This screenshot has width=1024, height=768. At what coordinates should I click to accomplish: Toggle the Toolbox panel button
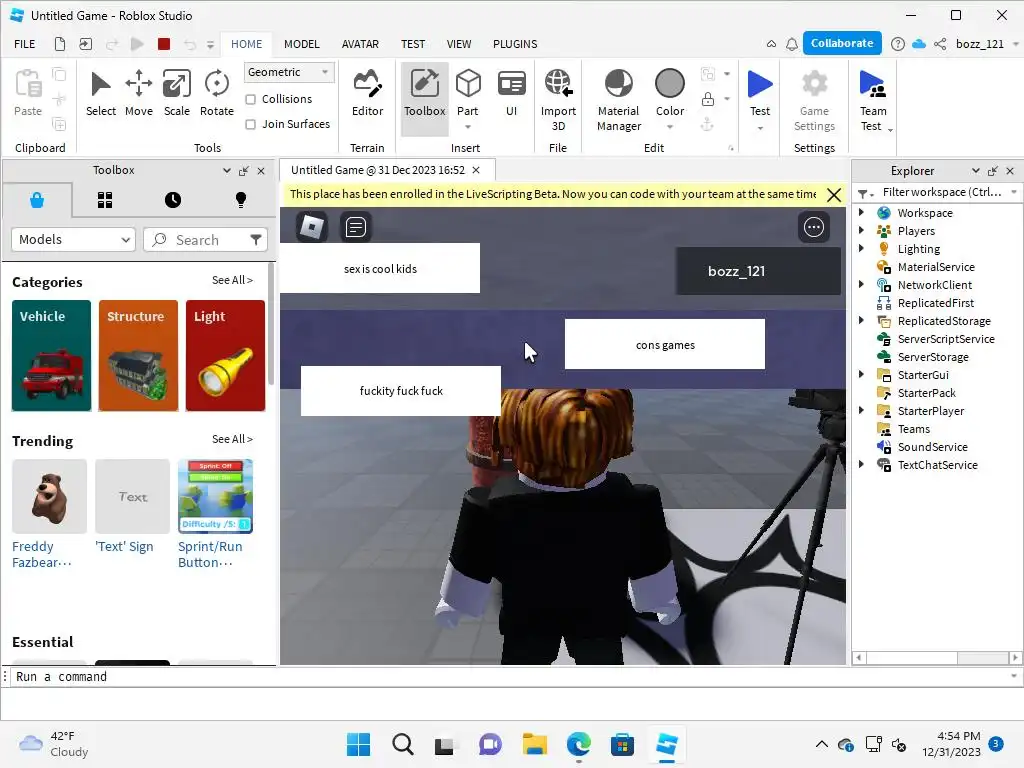click(424, 98)
